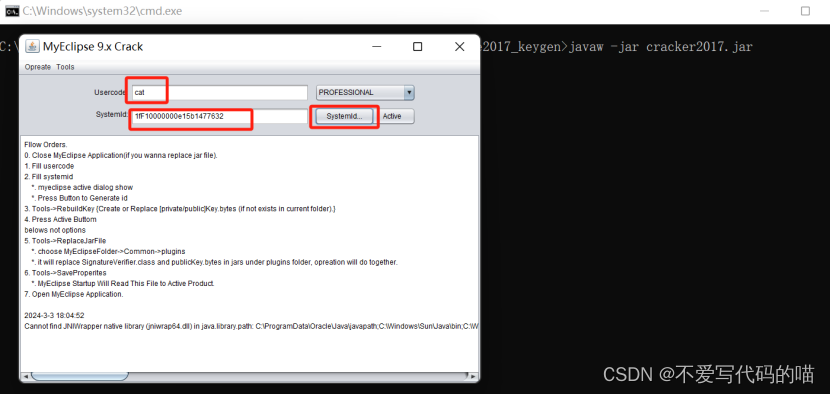Click the 'choose MyEclipseFolder->Common->plugins' line
Viewport: 831px width, 394px height.
(108, 251)
